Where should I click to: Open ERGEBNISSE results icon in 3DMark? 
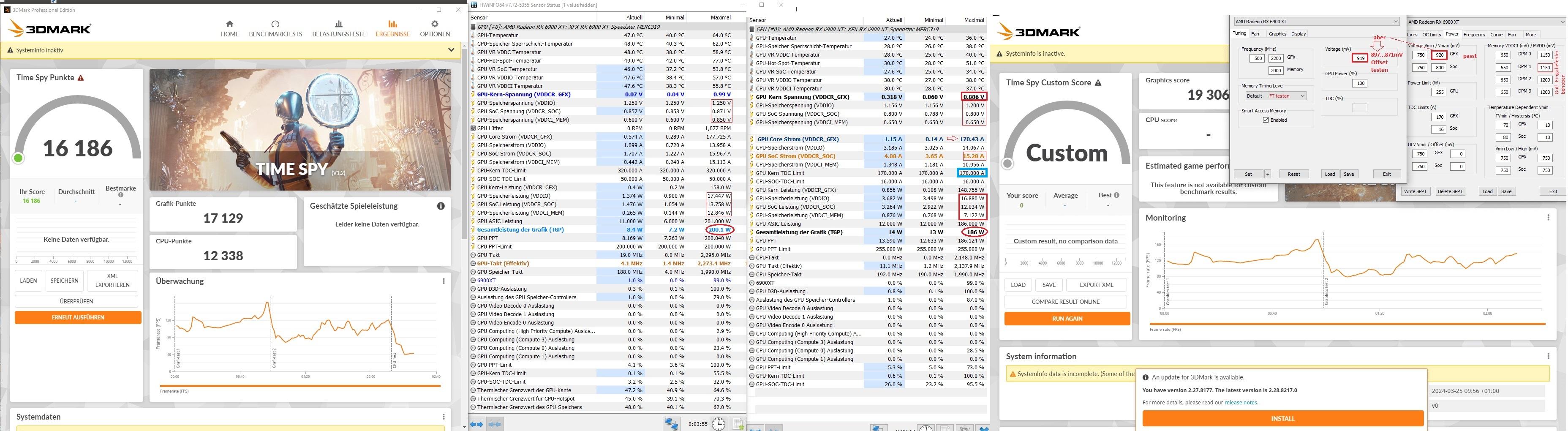(392, 24)
